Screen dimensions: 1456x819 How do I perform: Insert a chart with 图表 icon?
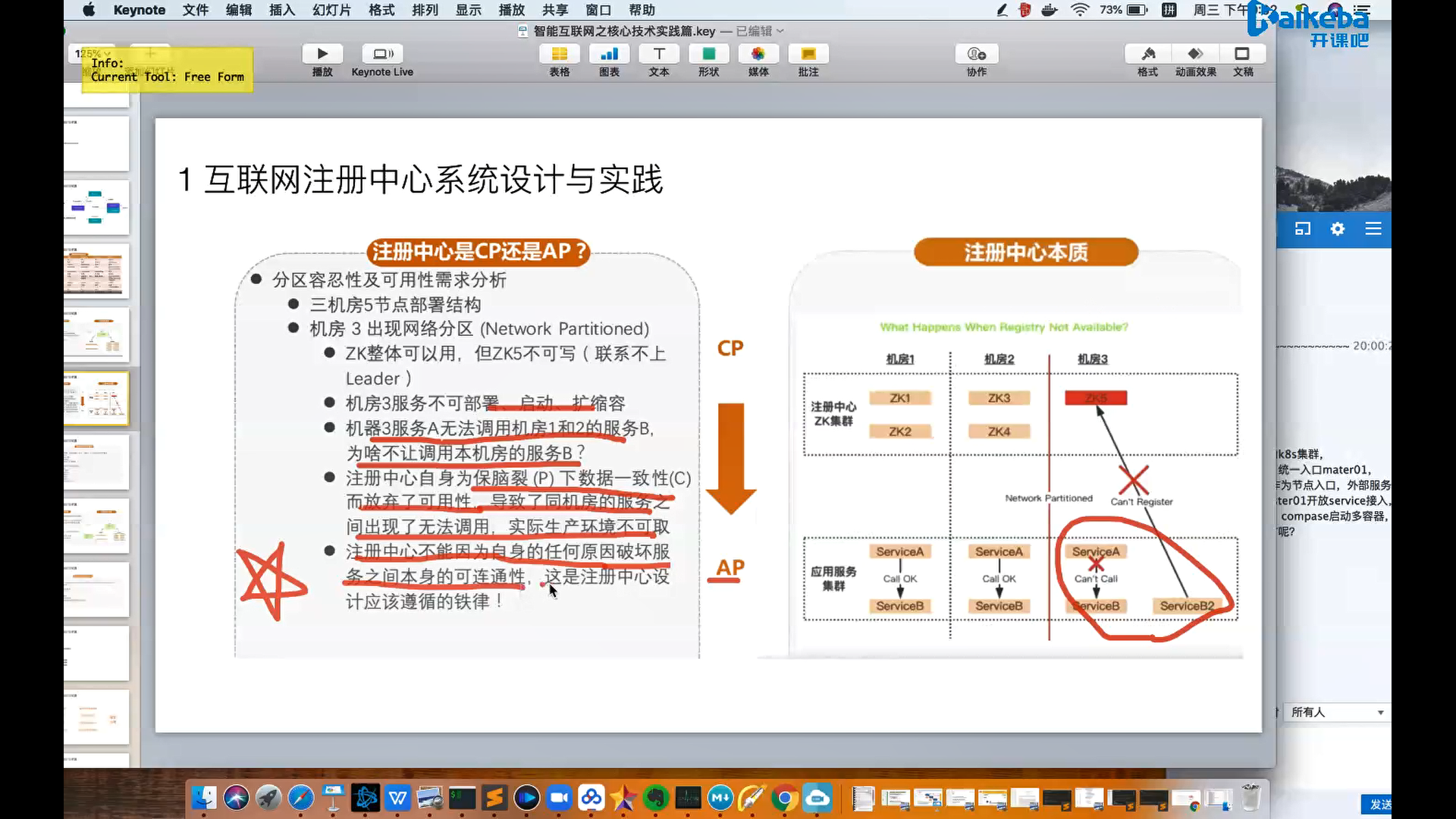[609, 55]
